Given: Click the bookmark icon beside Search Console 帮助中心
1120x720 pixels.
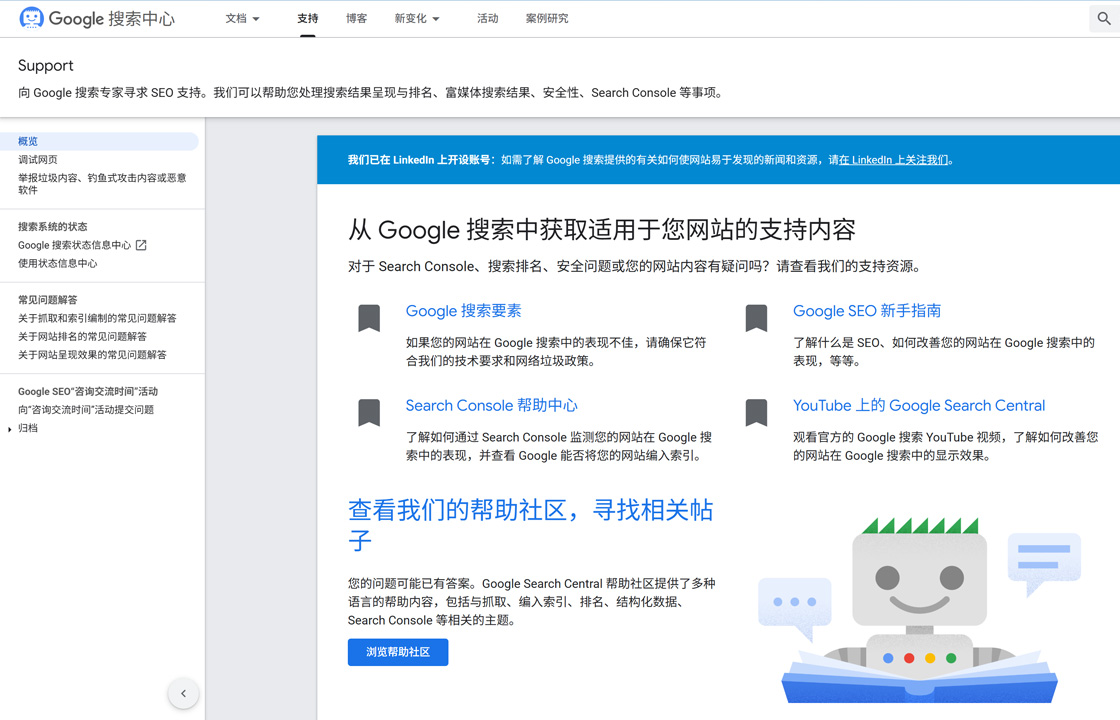Looking at the screenshot, I should (x=369, y=413).
